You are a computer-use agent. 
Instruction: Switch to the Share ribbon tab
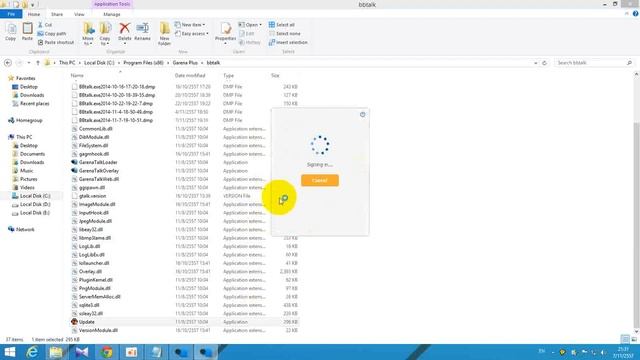click(x=57, y=14)
